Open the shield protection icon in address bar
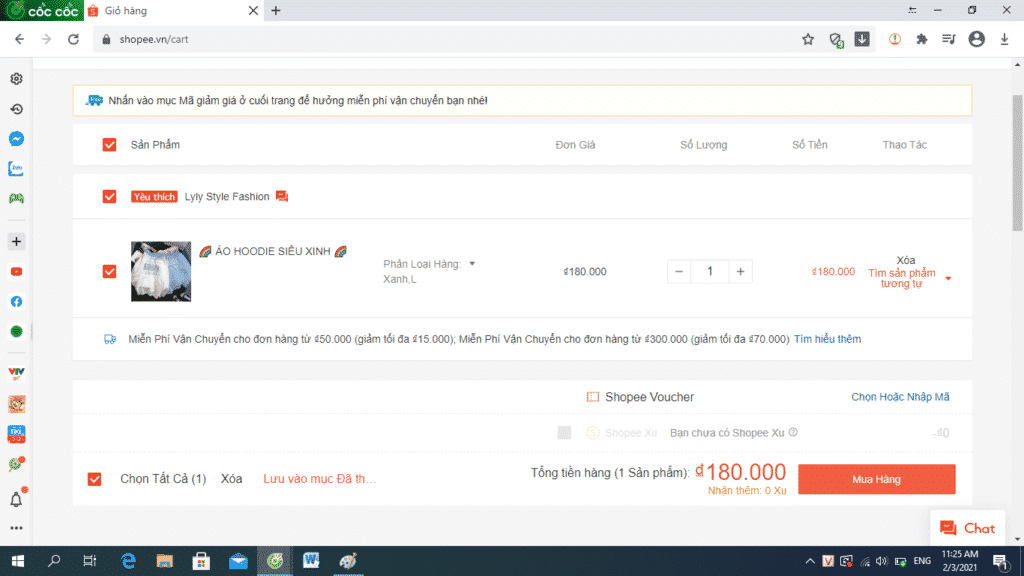 pyautogui.click(x=836, y=40)
